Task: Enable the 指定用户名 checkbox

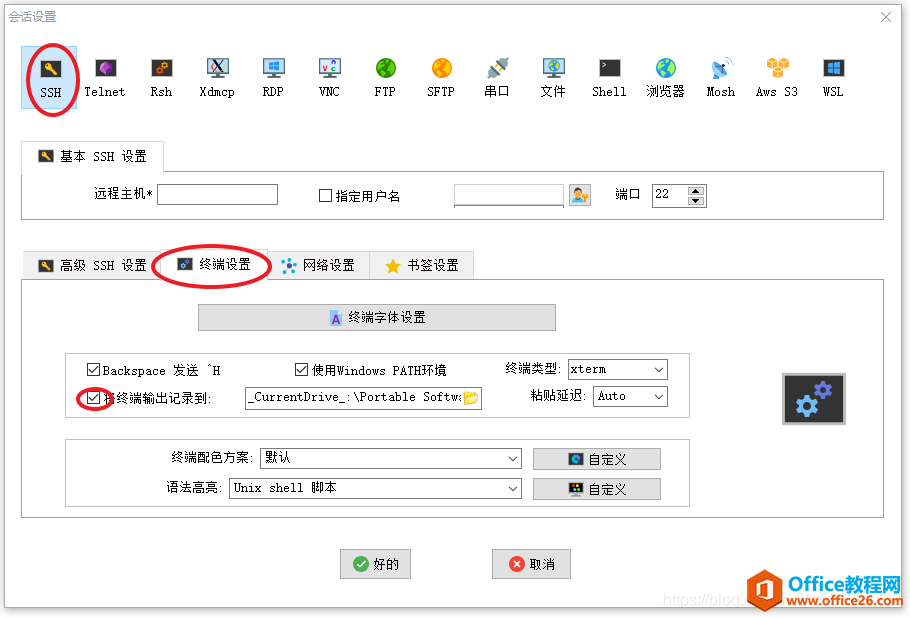Action: [325, 196]
